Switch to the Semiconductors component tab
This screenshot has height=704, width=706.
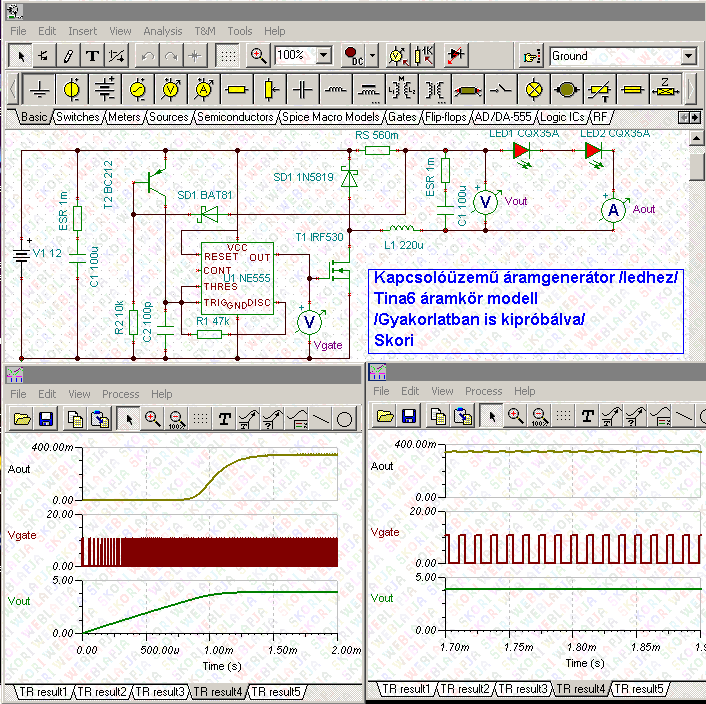coord(235,117)
